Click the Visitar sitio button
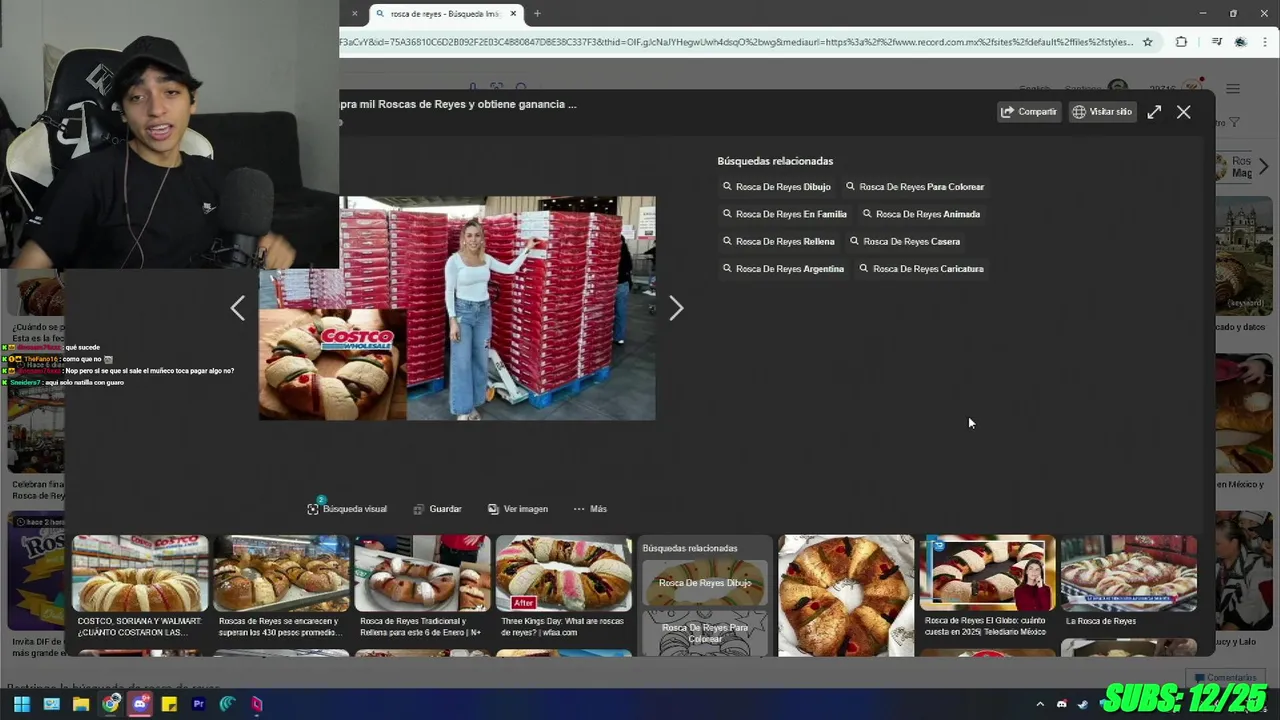Image resolution: width=1280 pixels, height=720 pixels. tap(1102, 112)
